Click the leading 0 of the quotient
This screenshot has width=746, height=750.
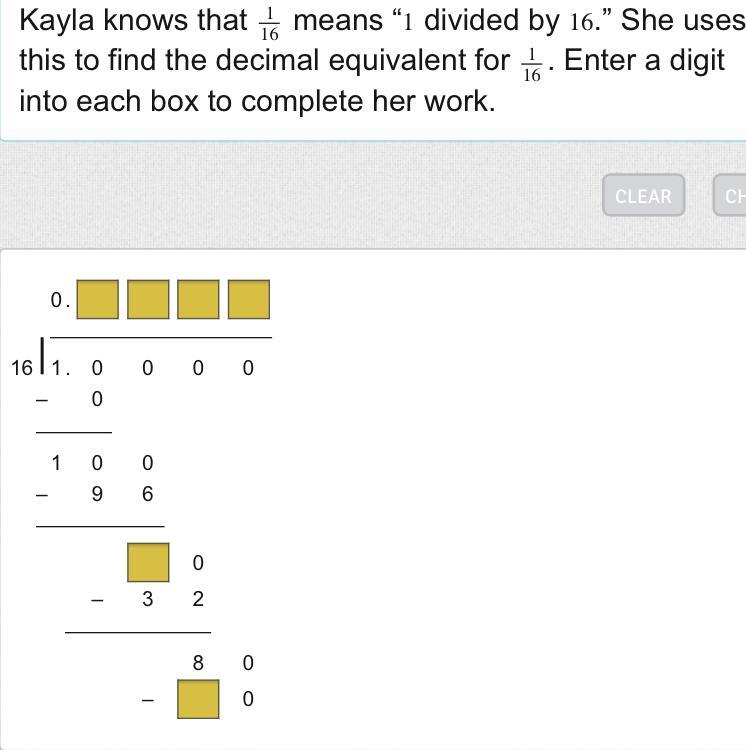coord(56,300)
